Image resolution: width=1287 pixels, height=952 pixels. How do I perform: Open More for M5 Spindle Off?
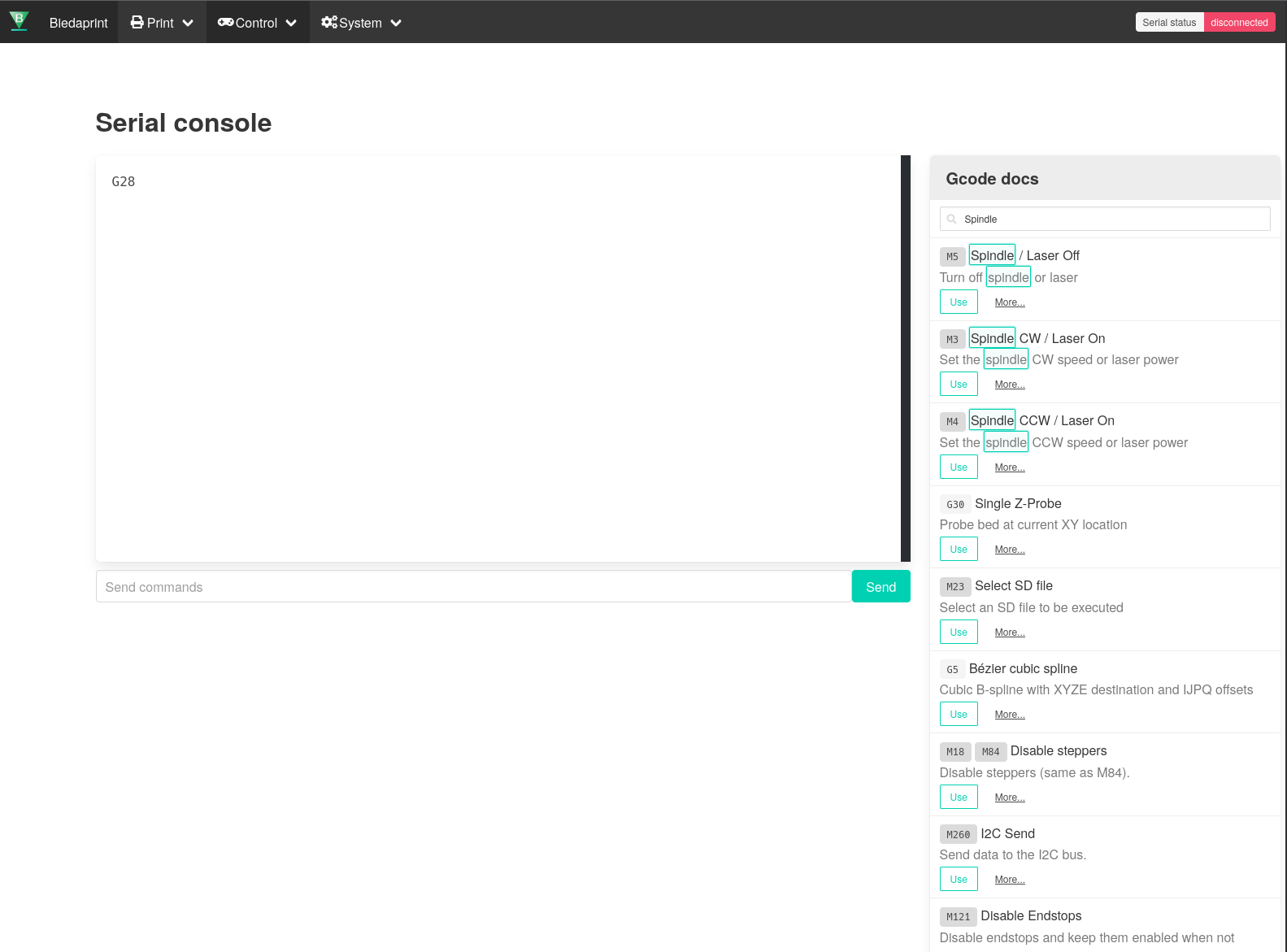point(1010,302)
